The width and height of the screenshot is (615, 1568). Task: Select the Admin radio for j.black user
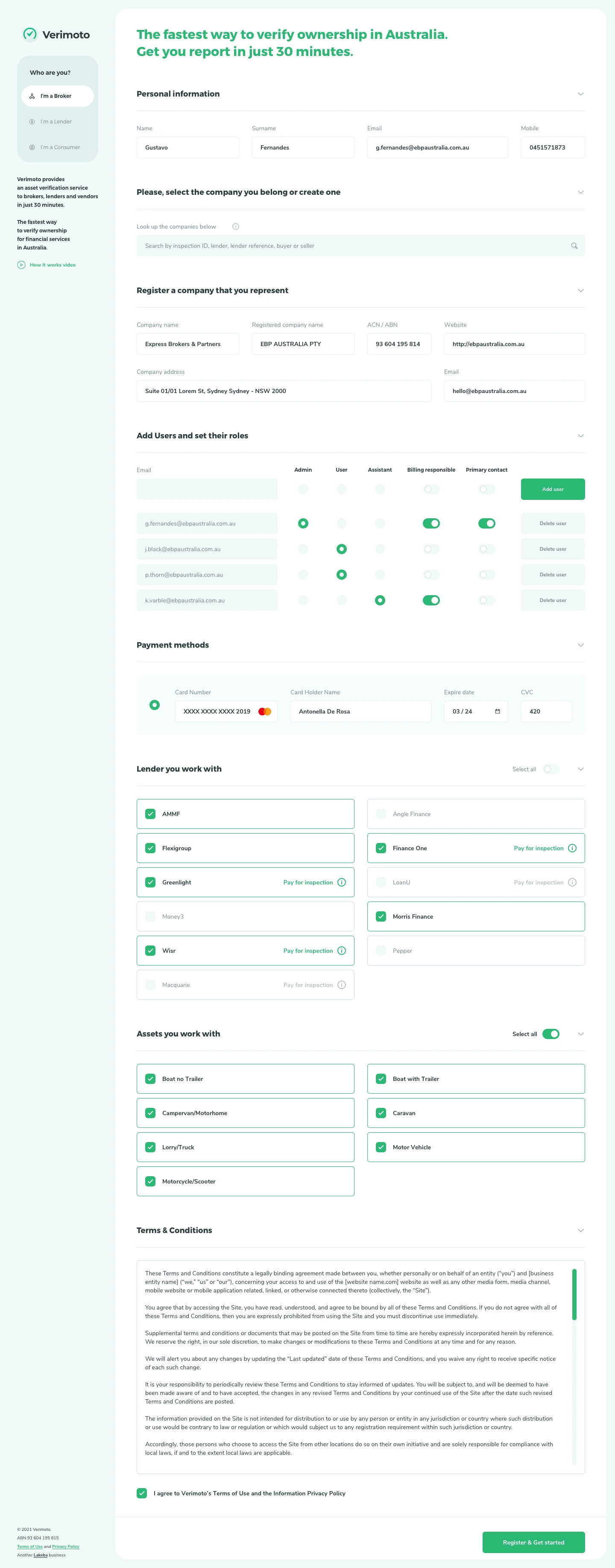click(x=303, y=549)
